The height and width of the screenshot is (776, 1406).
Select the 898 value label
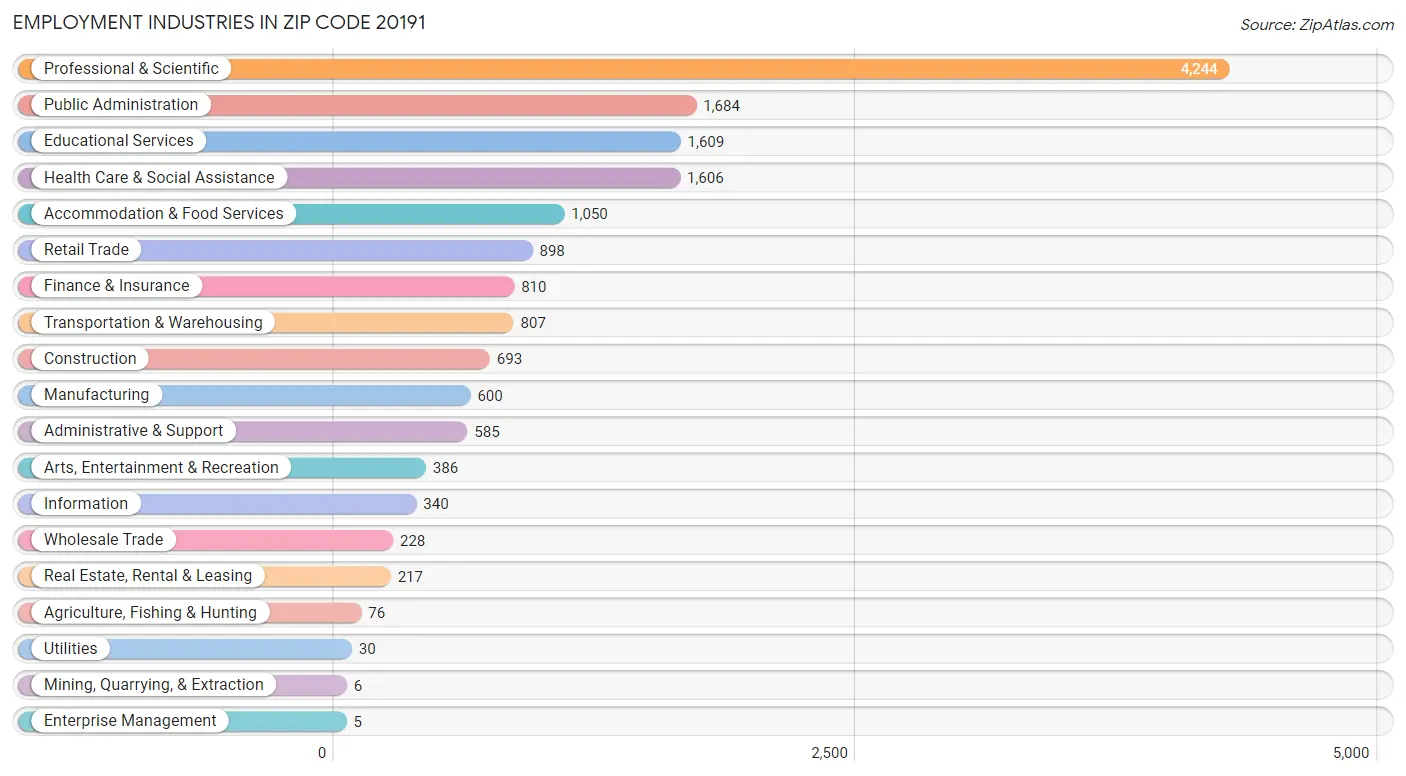(x=552, y=251)
